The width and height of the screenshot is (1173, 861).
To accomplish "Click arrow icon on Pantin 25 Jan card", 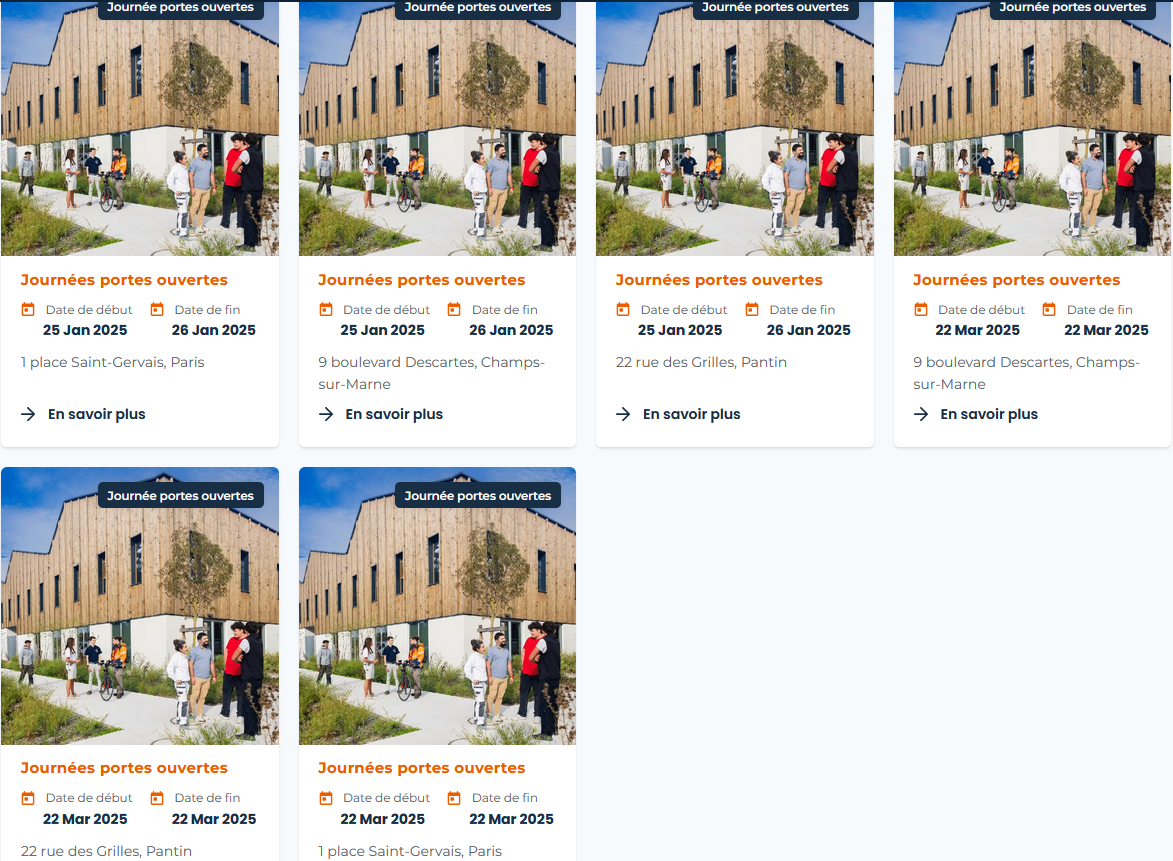I will pos(623,414).
